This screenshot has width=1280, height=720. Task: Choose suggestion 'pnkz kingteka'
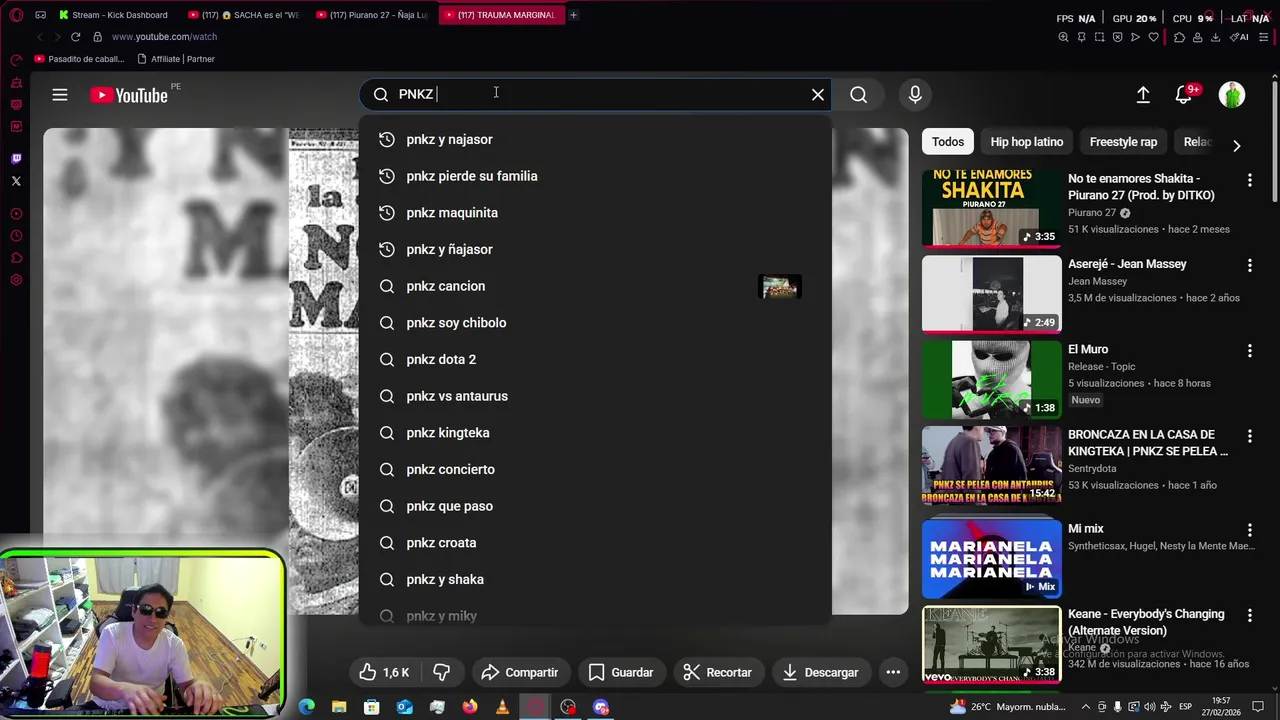[x=595, y=432]
